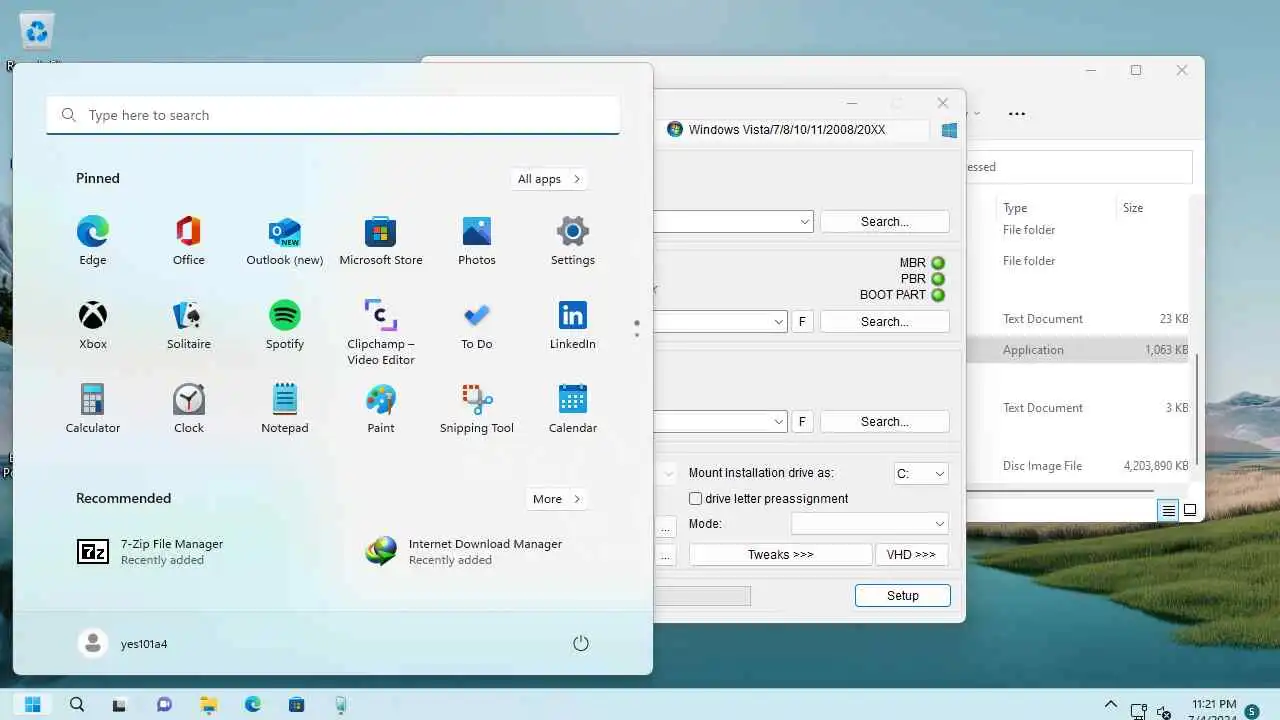Switch to large thumbnails view in File Explorer

pos(1190,510)
